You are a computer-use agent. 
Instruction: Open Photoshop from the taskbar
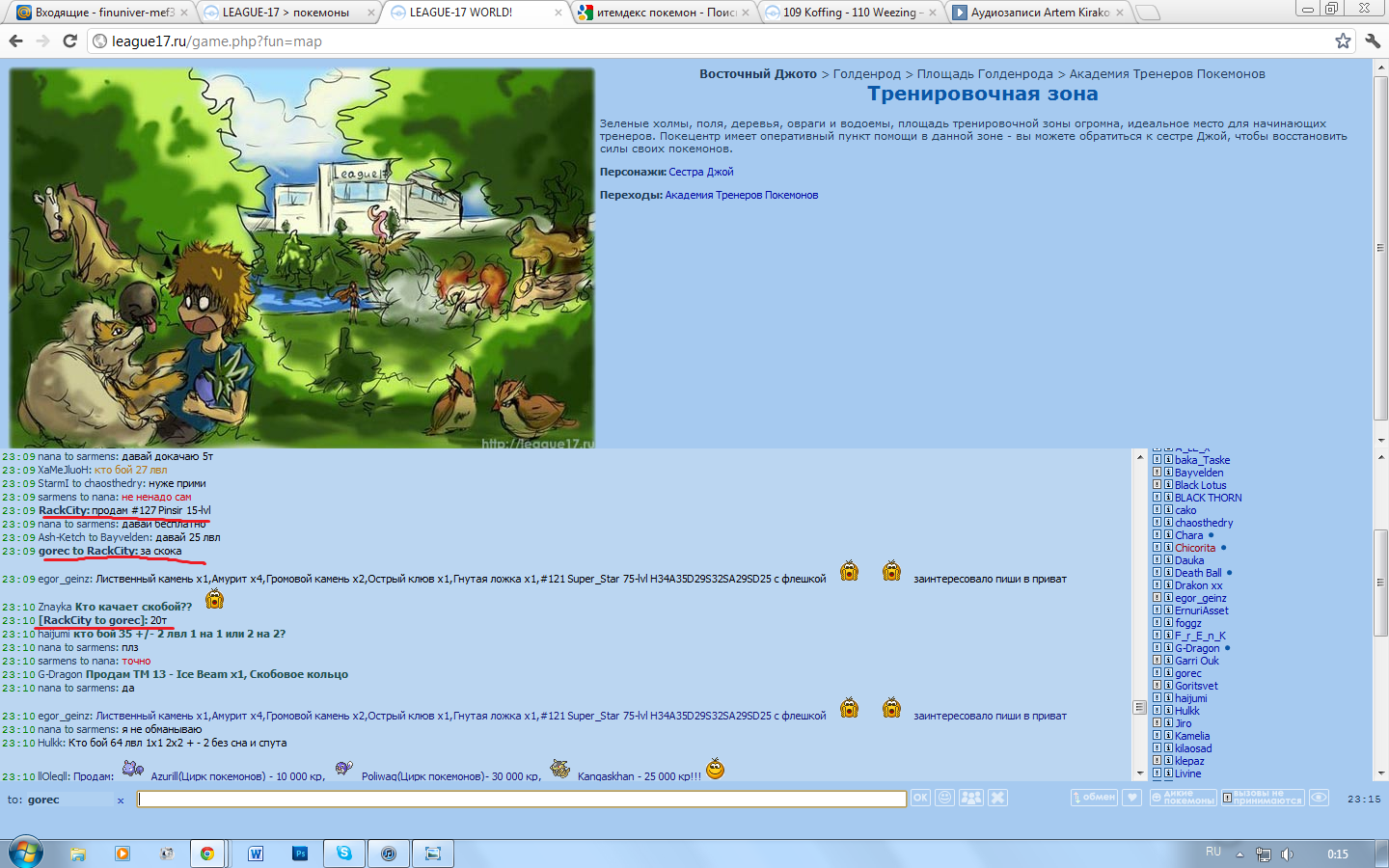(300, 854)
